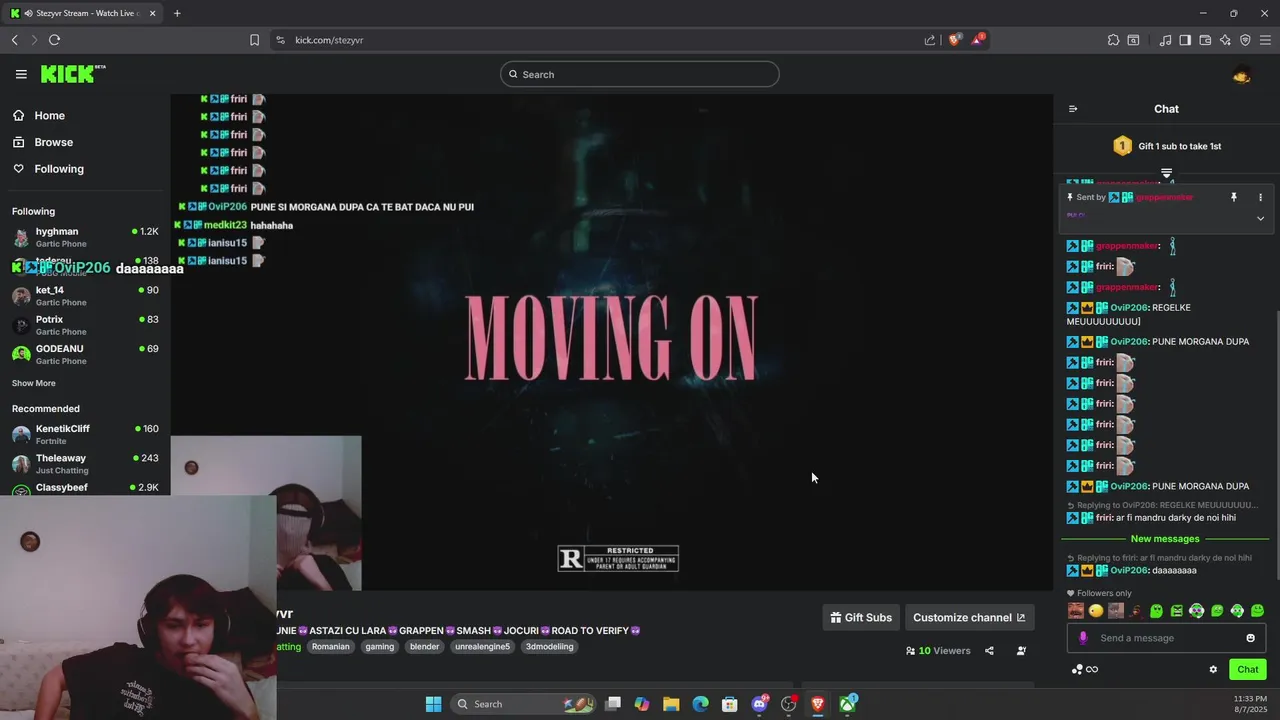The height and width of the screenshot is (720, 1280).
Task: Open Brave Wallet icon
Action: point(1205,40)
